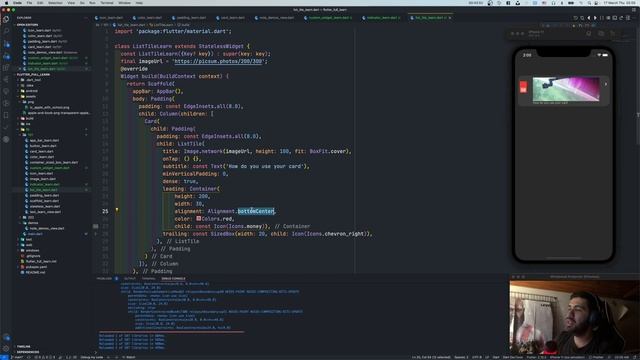
Task: Collapse the assets folder
Action: 31,97
